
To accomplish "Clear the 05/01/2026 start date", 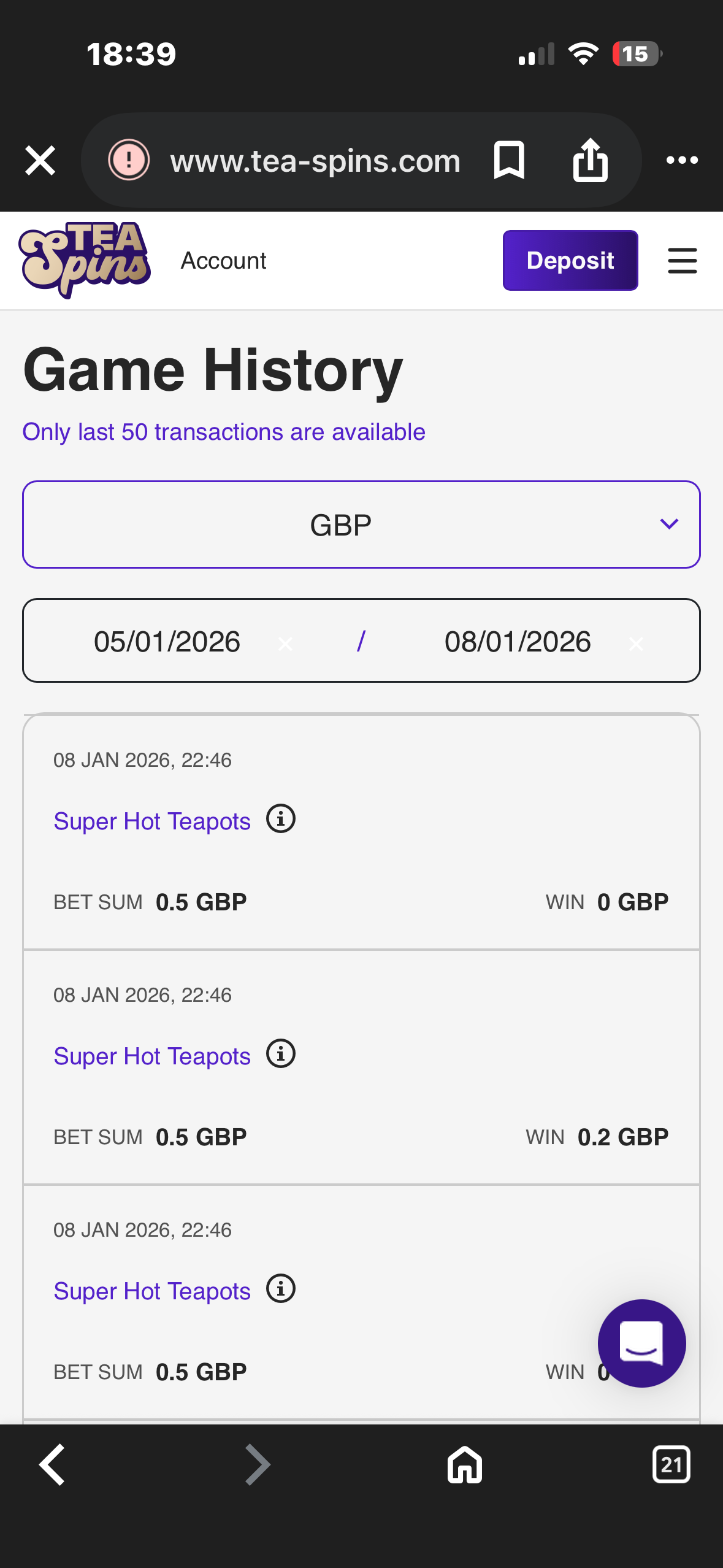I will point(285,644).
